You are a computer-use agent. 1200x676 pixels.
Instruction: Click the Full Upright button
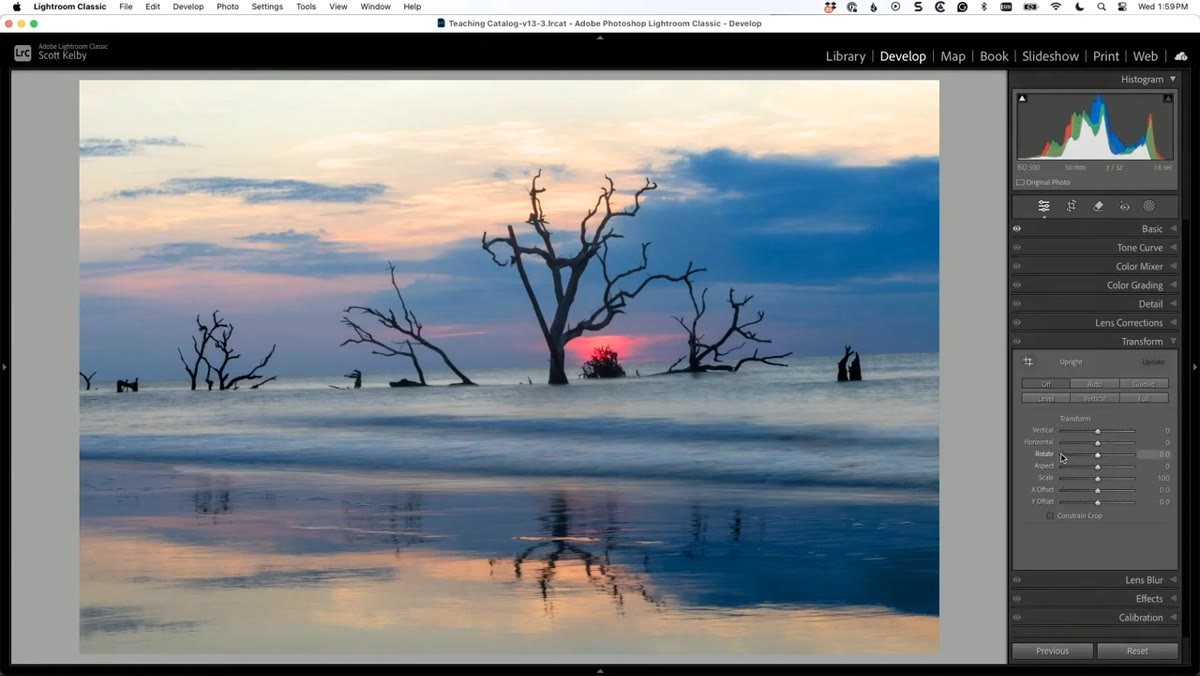(1144, 398)
